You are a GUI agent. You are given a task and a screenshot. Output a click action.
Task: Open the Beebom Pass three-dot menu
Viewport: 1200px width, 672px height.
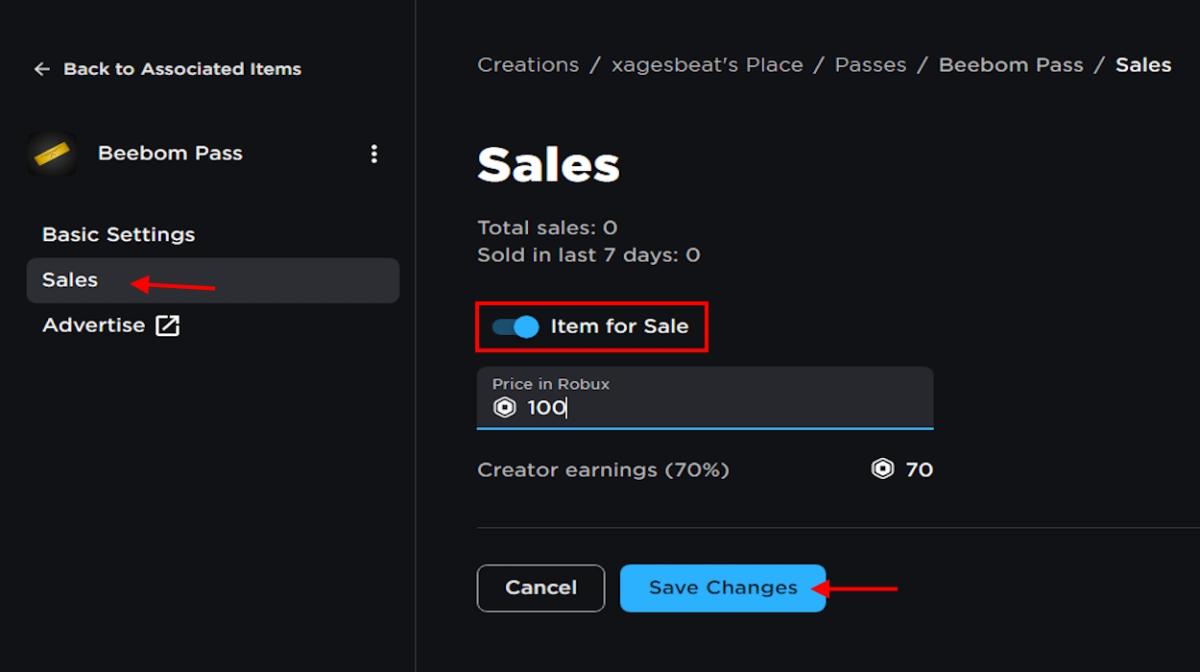point(374,153)
